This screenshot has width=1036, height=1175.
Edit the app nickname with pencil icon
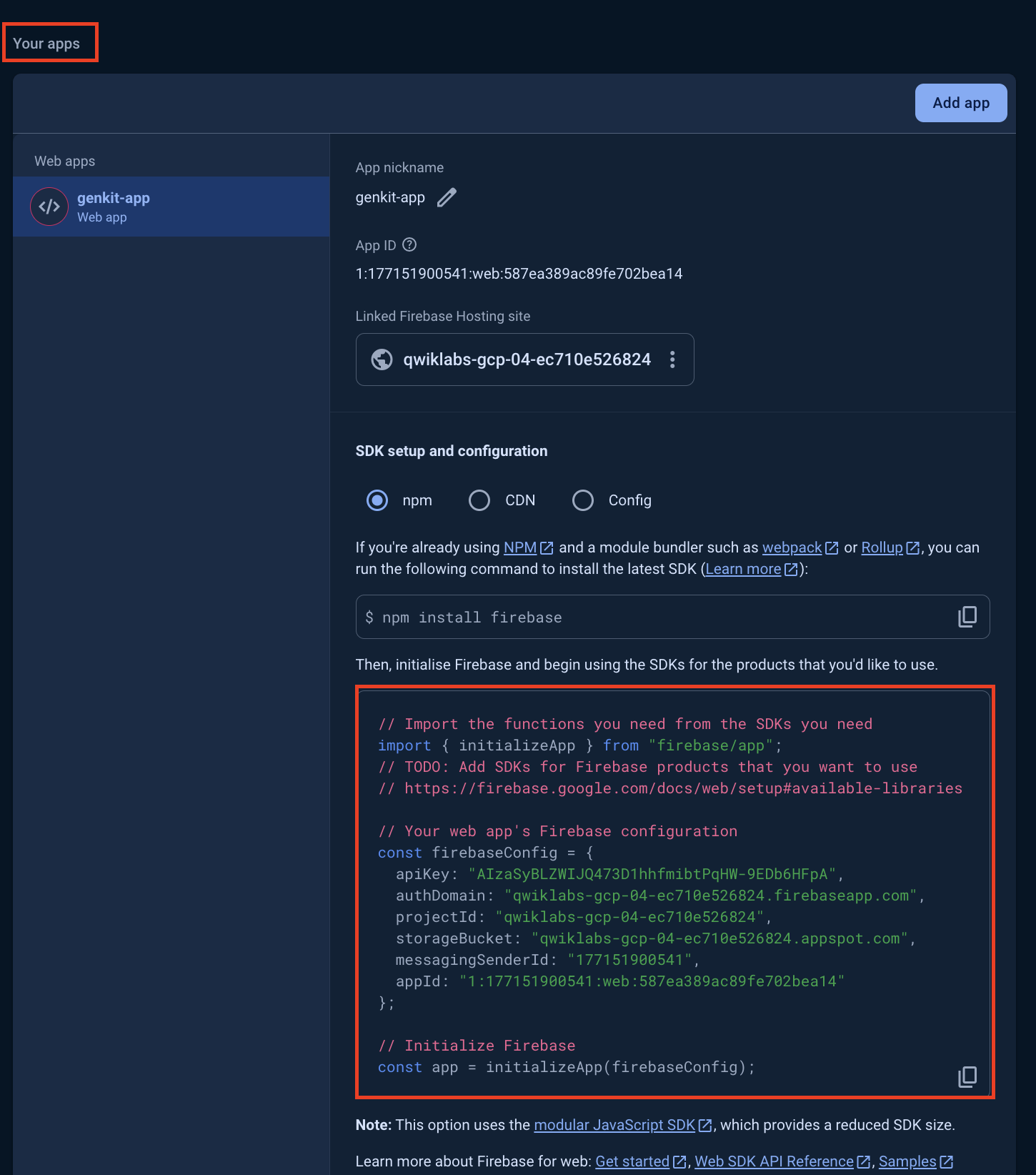tap(447, 197)
